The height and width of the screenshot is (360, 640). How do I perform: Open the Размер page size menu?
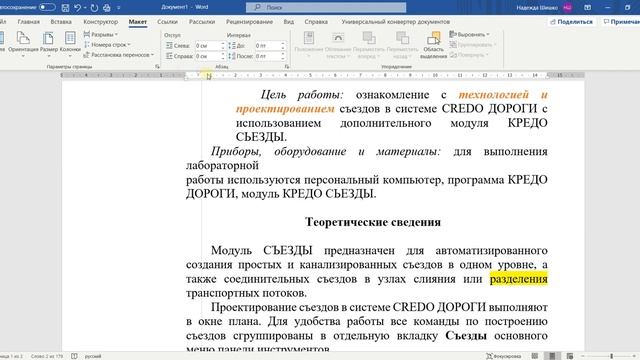tap(49, 43)
